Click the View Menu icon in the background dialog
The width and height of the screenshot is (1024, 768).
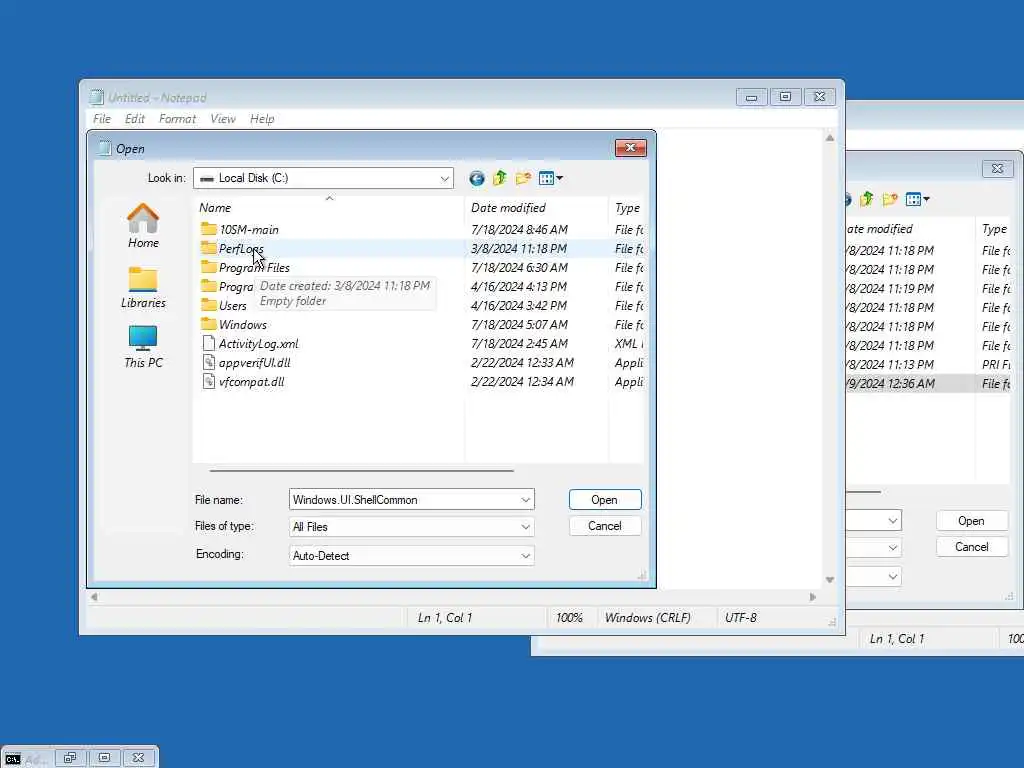918,199
